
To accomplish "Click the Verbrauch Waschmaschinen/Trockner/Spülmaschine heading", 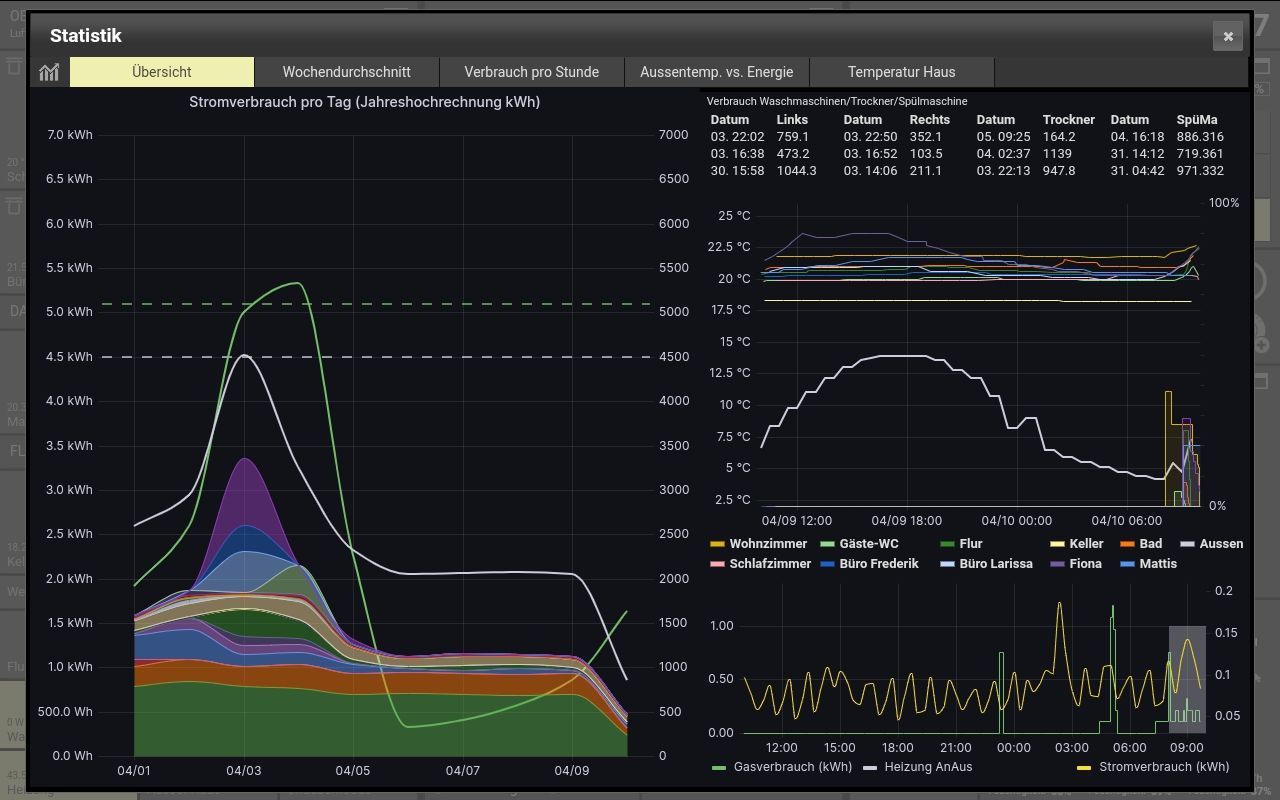I will (837, 101).
